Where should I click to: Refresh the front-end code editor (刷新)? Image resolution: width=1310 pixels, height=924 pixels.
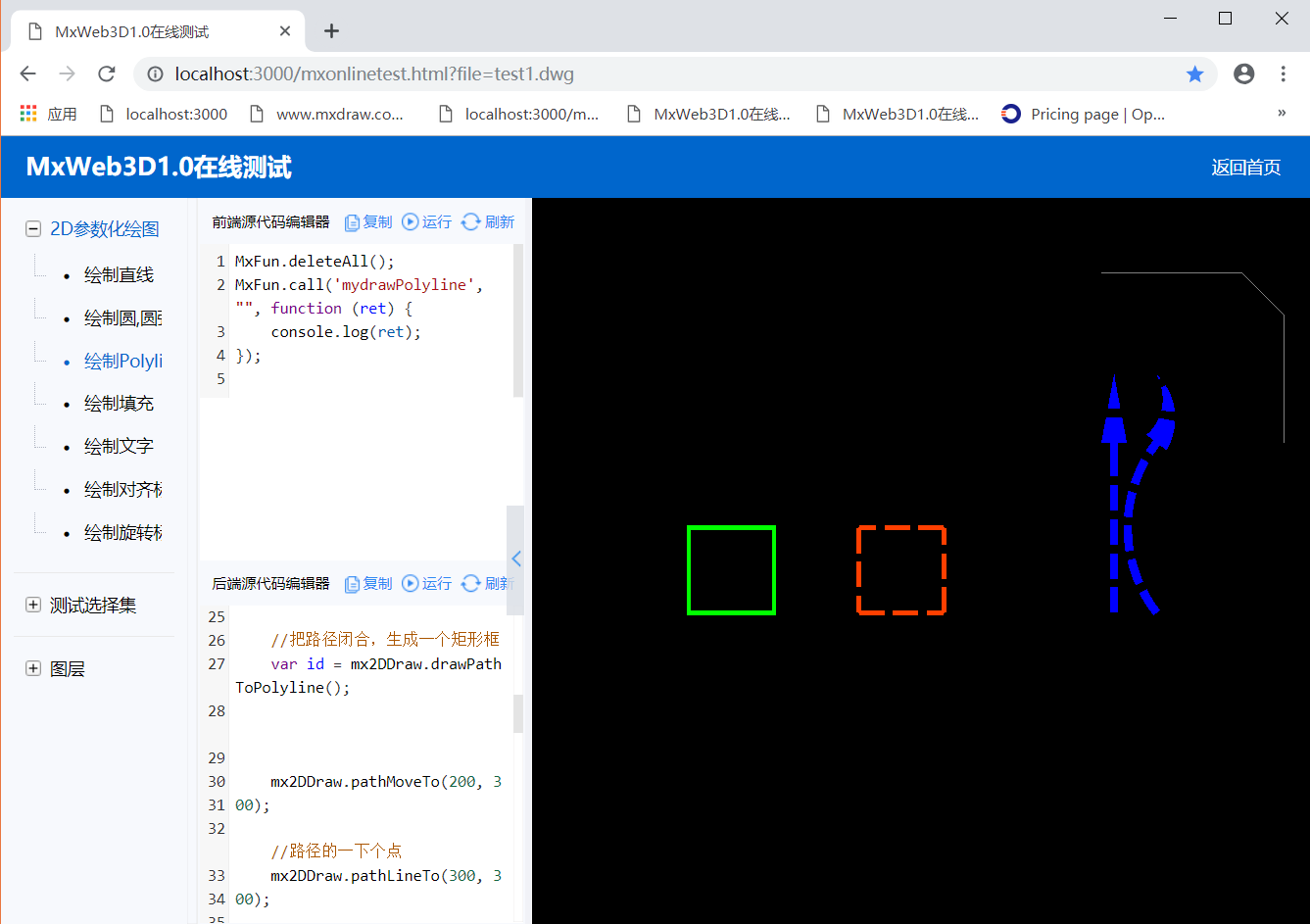(488, 222)
